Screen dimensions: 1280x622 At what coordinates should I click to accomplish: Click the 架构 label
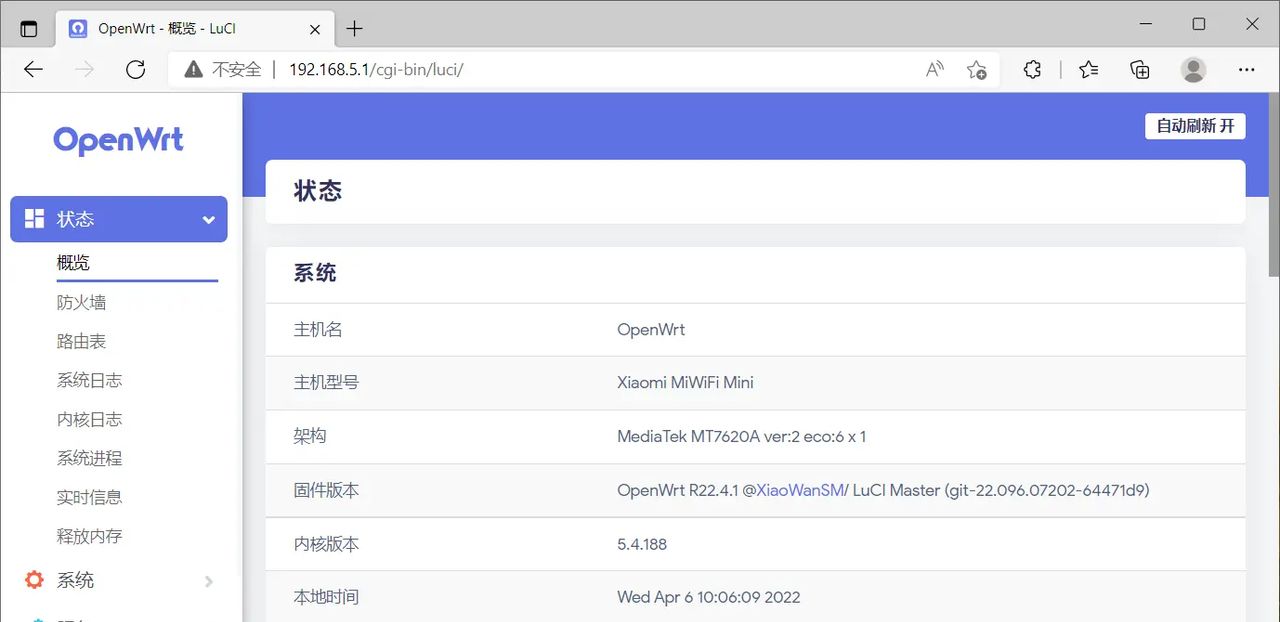[310, 436]
